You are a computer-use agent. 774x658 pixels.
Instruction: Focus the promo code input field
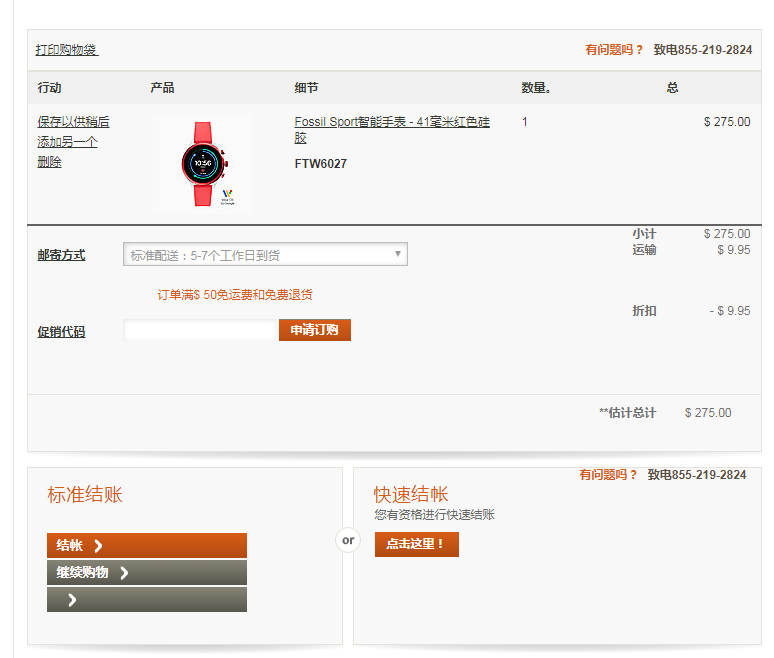coord(199,330)
